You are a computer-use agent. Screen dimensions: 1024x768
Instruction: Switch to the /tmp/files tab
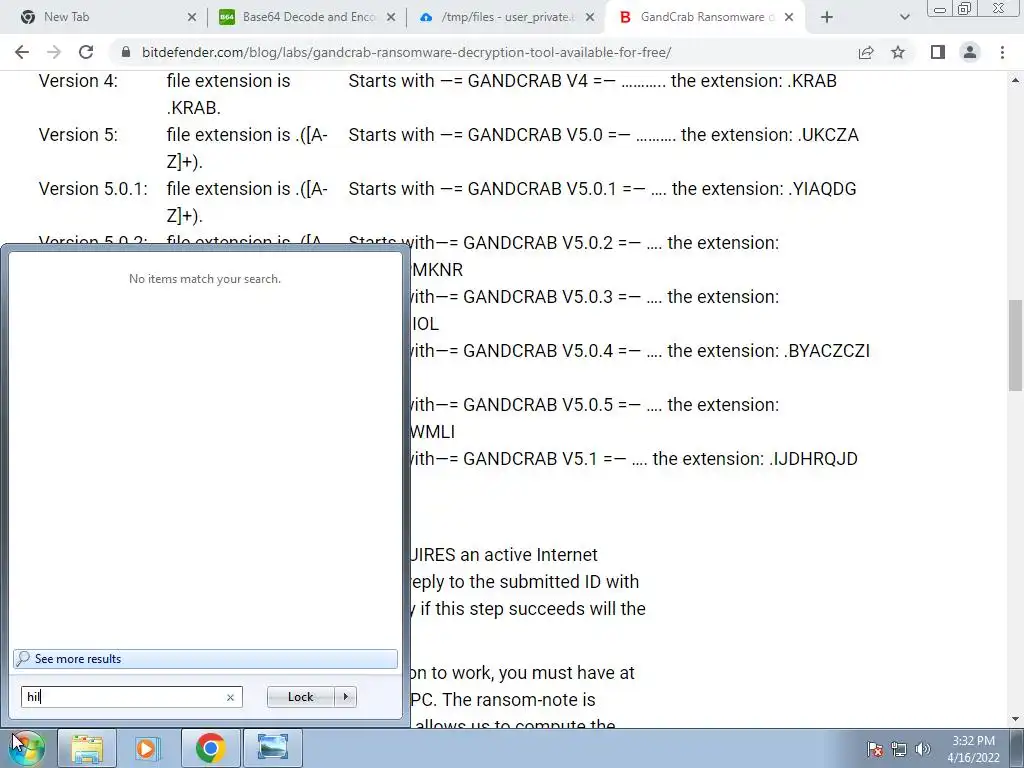pyautogui.click(x=507, y=17)
